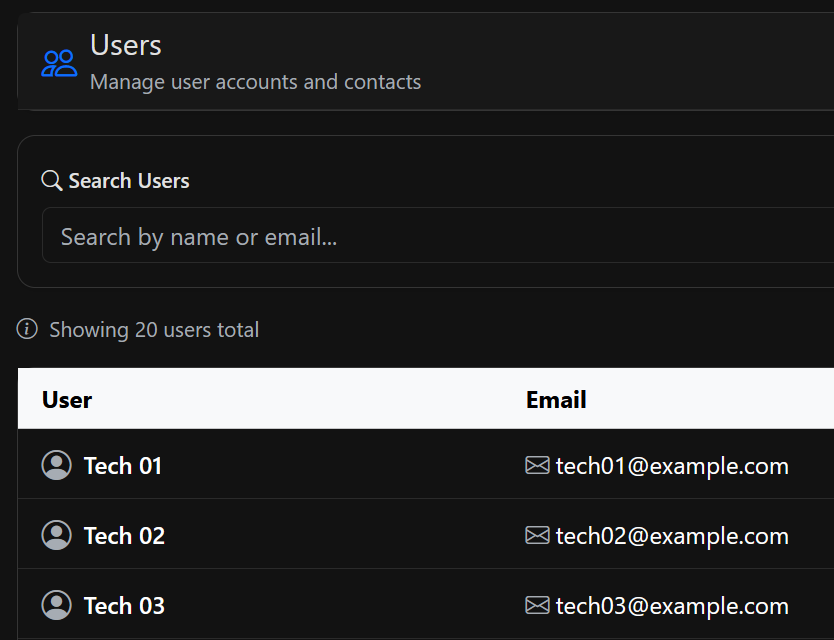Click the Users page heading
This screenshot has width=834, height=640.
tap(126, 45)
